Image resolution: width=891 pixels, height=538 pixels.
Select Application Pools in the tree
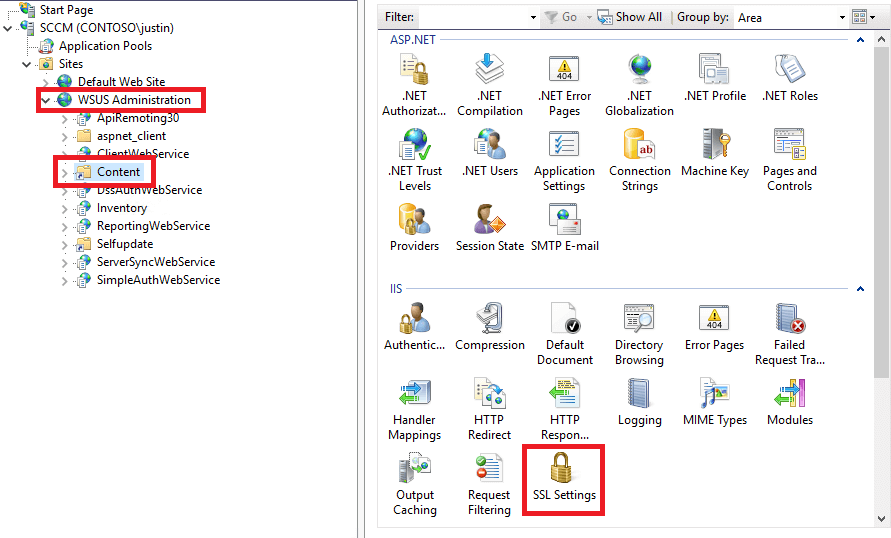(x=105, y=46)
